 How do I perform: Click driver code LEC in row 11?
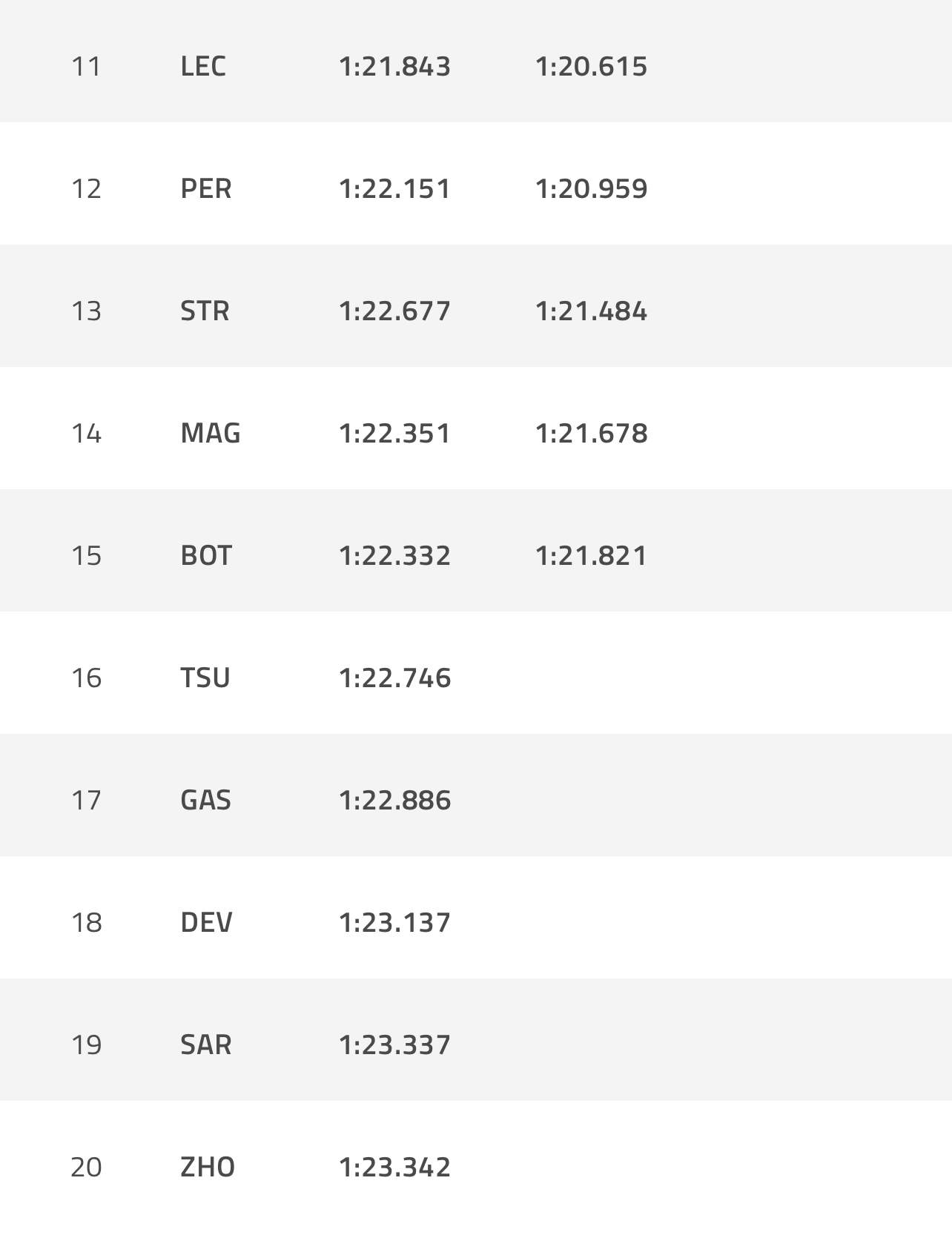point(202,66)
